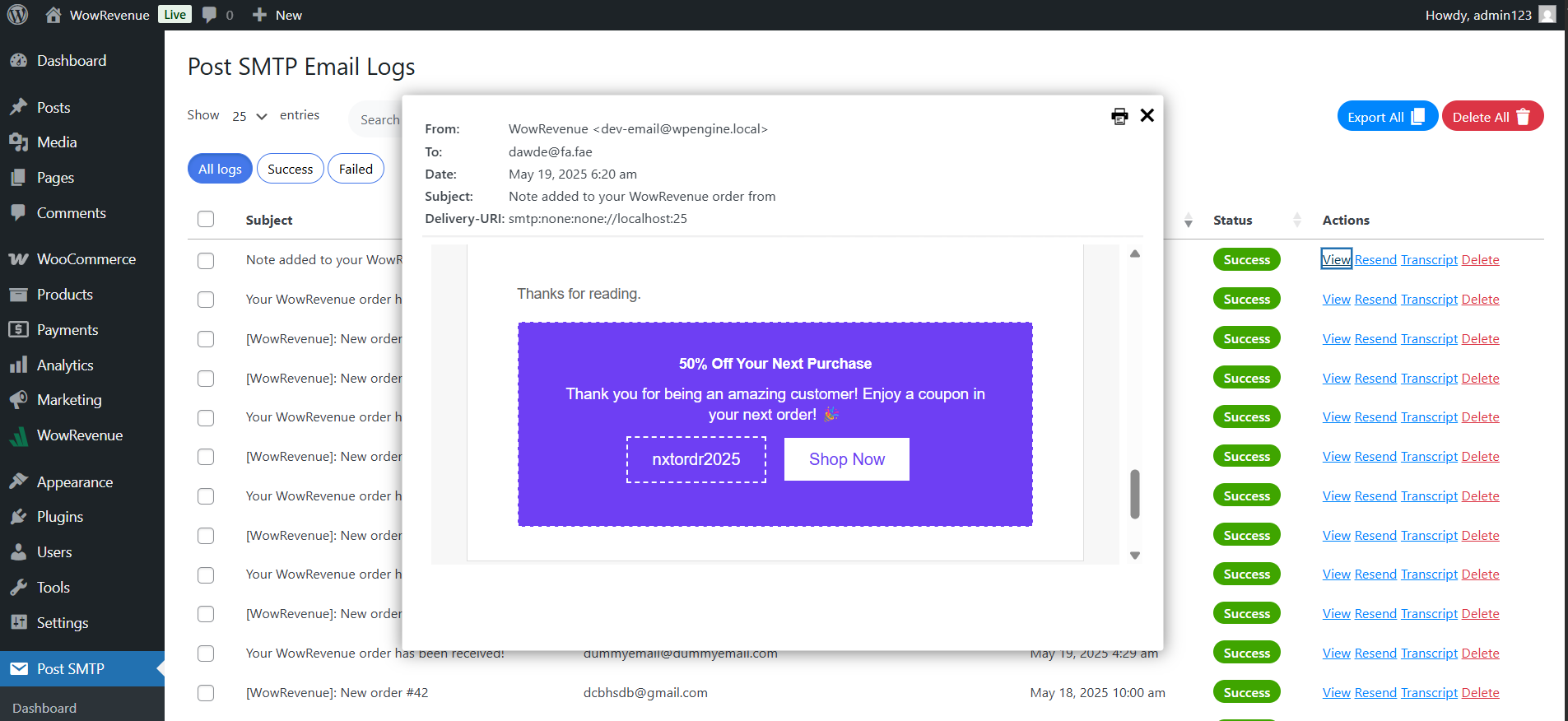Resend the New order #42 email
This screenshot has height=721, width=1568.
(x=1375, y=692)
